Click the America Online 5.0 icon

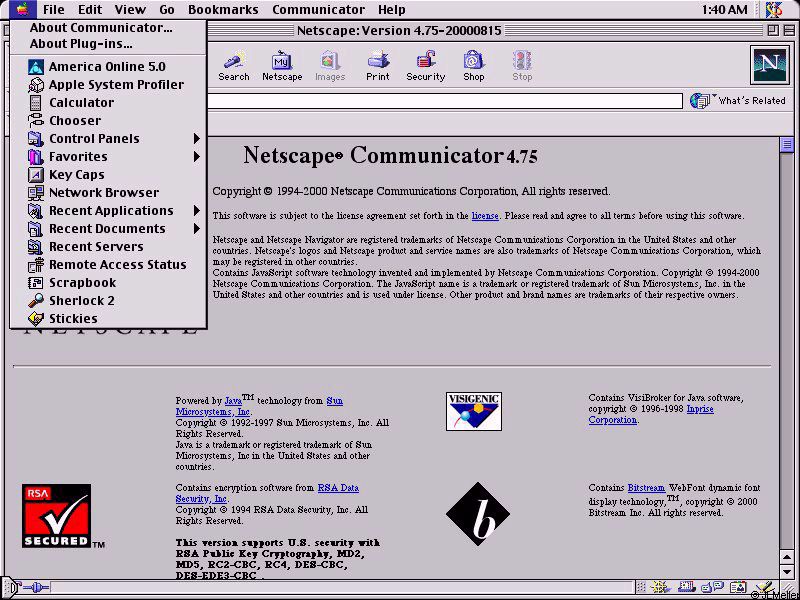coord(36,67)
